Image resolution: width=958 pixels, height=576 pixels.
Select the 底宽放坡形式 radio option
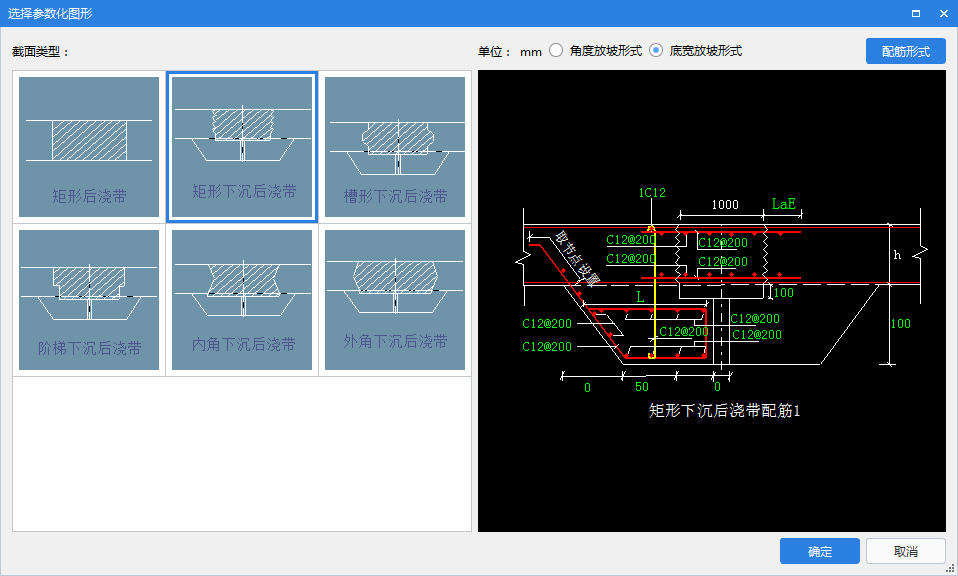coord(656,51)
